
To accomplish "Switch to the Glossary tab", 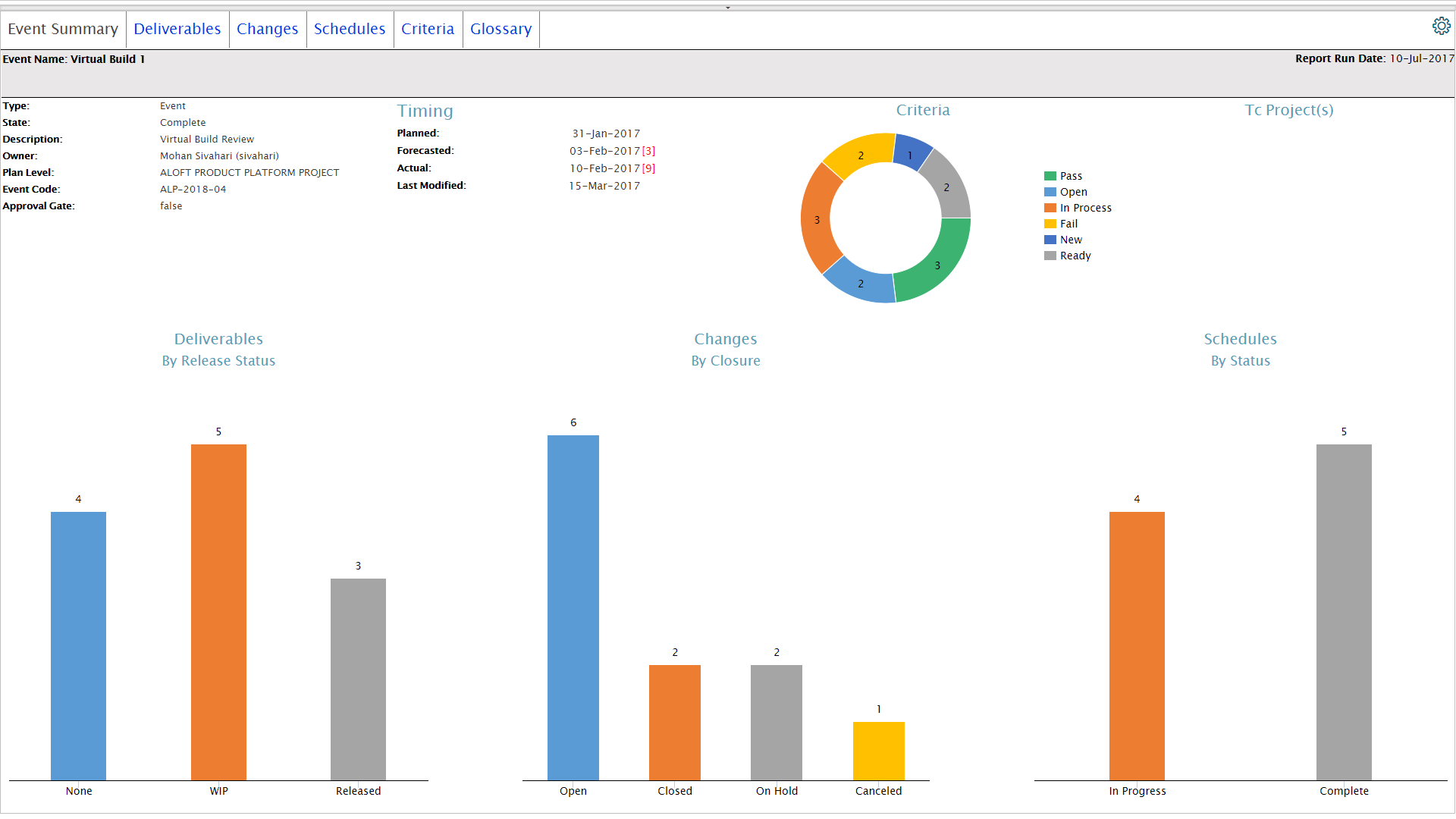I will [x=500, y=28].
